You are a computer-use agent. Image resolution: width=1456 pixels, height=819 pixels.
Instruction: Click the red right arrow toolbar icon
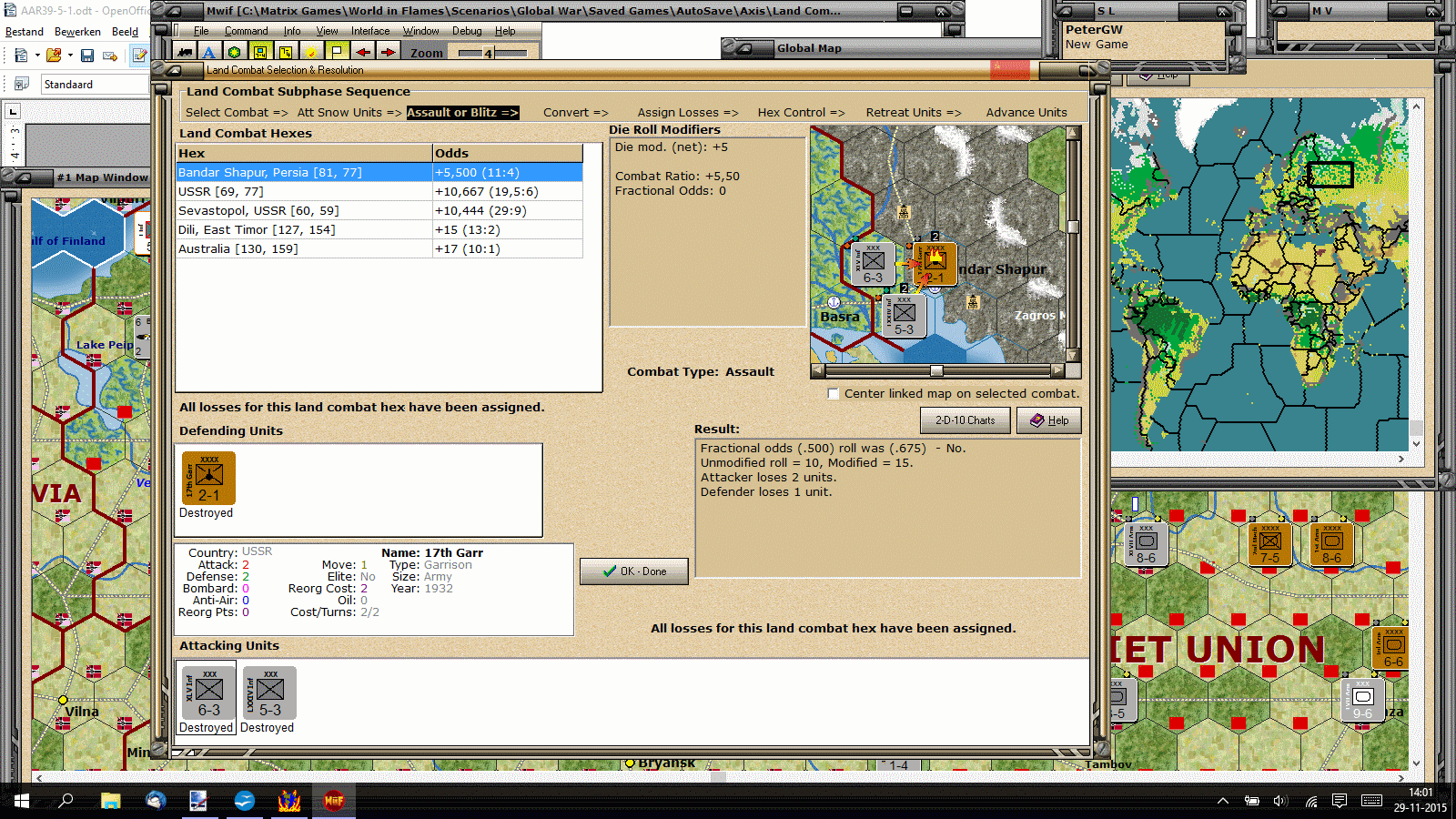click(388, 53)
